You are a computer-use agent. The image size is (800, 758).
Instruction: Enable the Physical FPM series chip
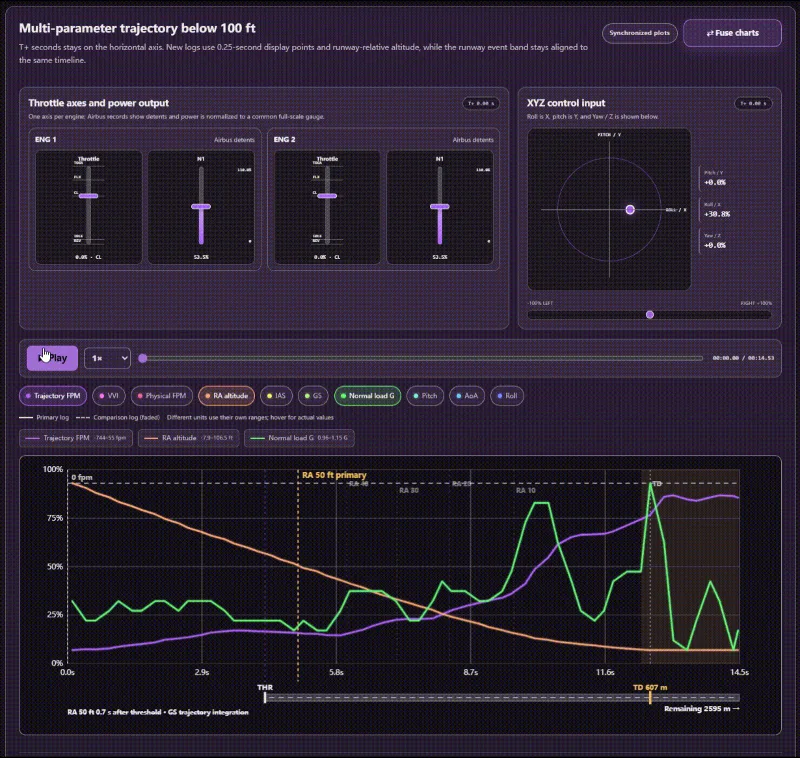point(162,396)
